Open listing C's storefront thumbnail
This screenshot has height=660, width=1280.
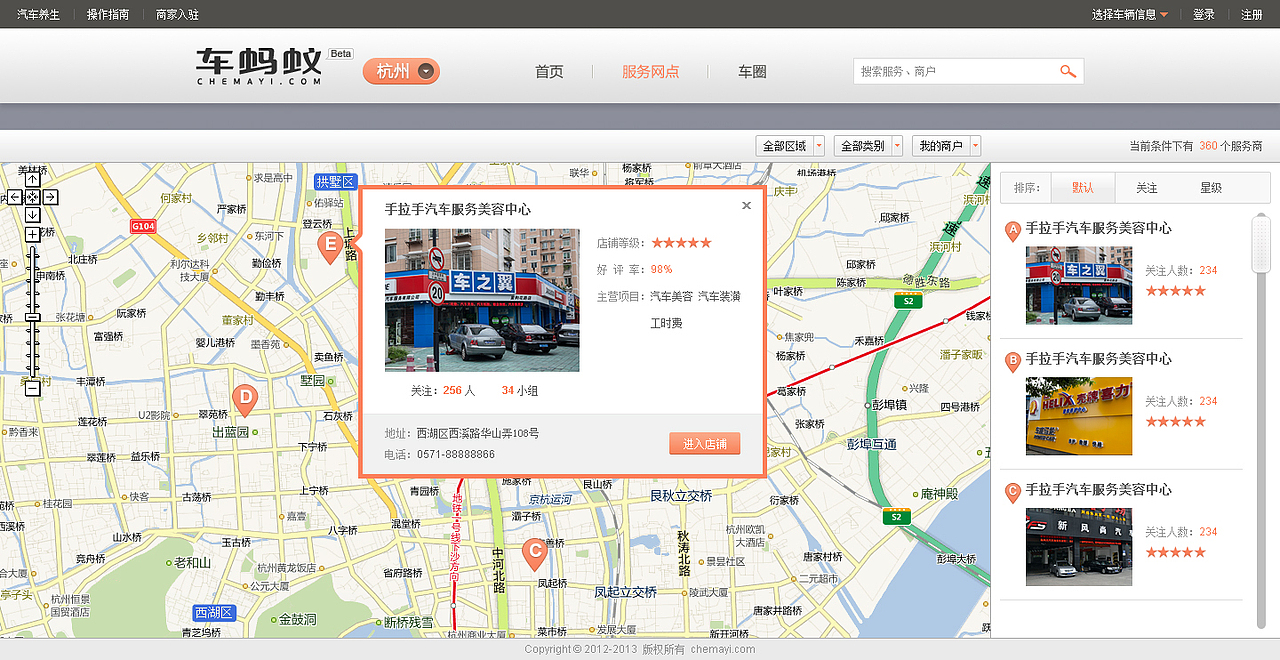click(x=1079, y=547)
